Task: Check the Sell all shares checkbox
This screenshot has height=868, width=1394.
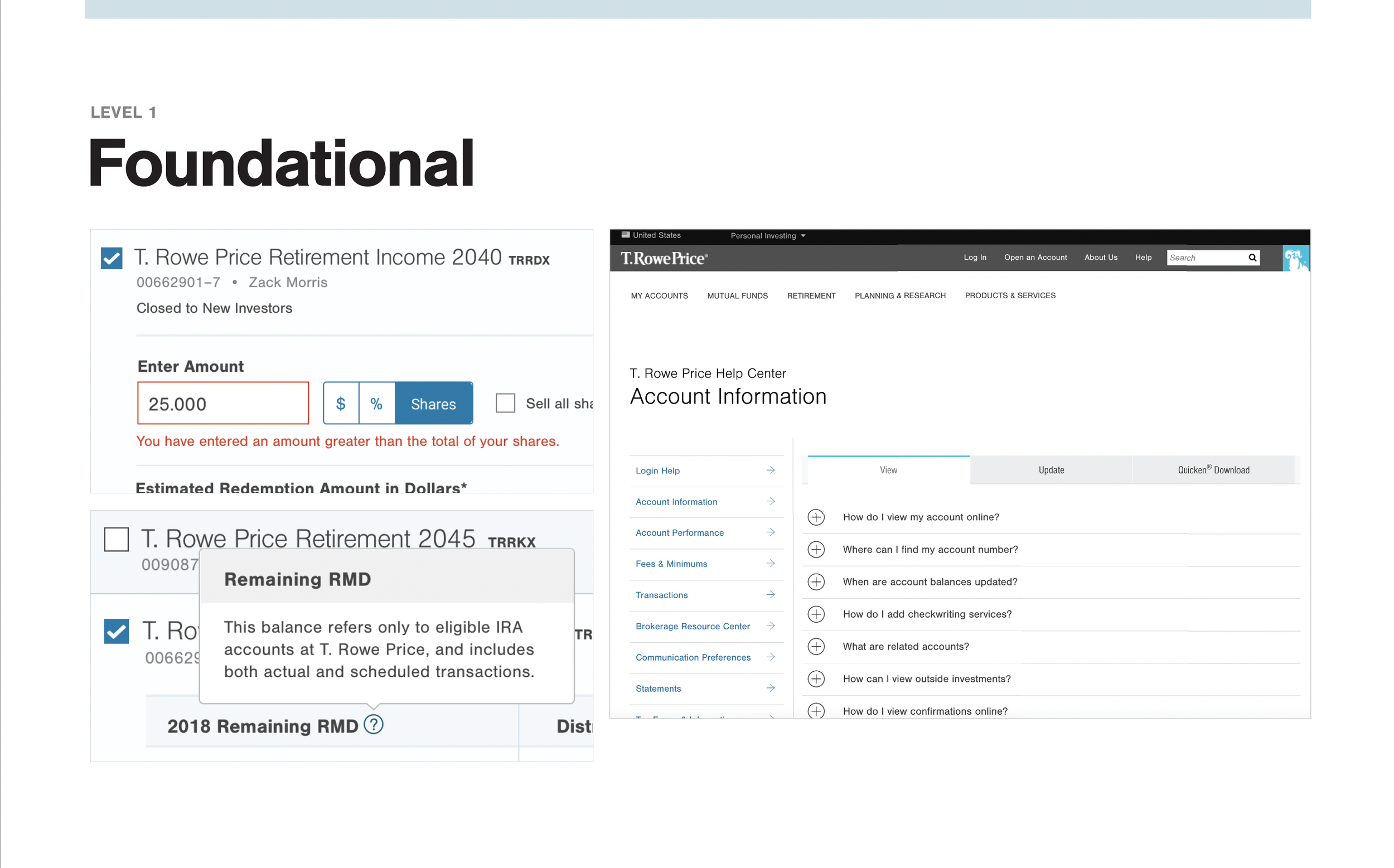Action: (505, 403)
